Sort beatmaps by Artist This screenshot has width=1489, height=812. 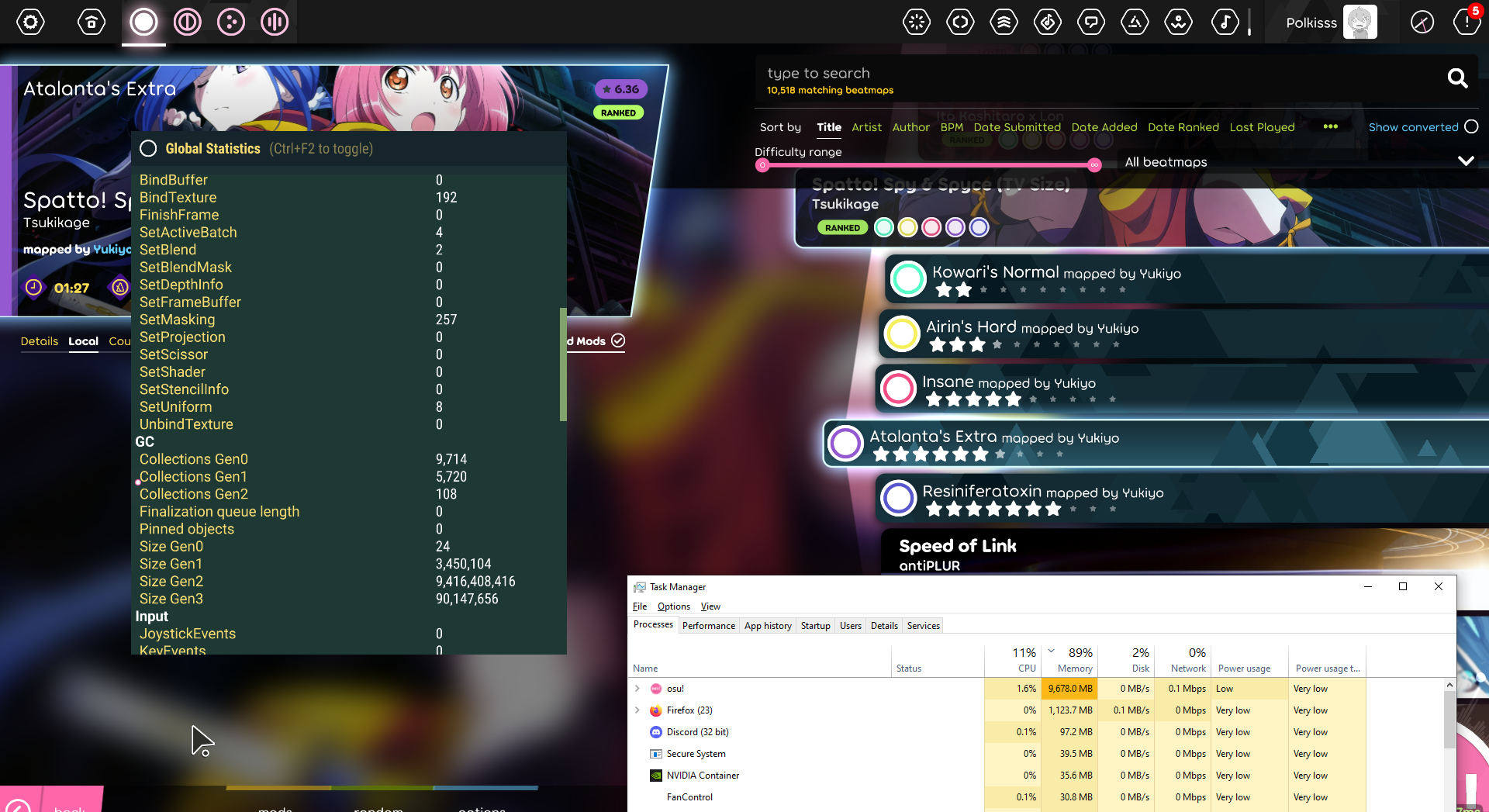866,127
